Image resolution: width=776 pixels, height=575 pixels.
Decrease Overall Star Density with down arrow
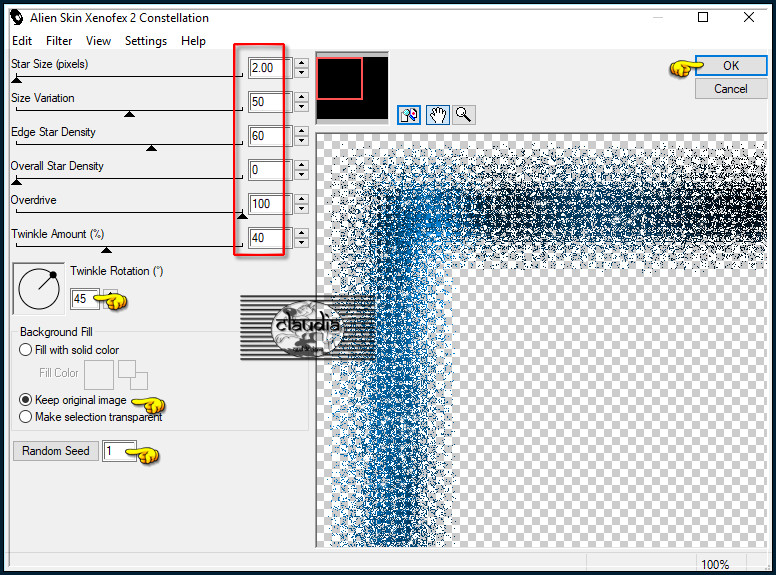click(x=301, y=174)
